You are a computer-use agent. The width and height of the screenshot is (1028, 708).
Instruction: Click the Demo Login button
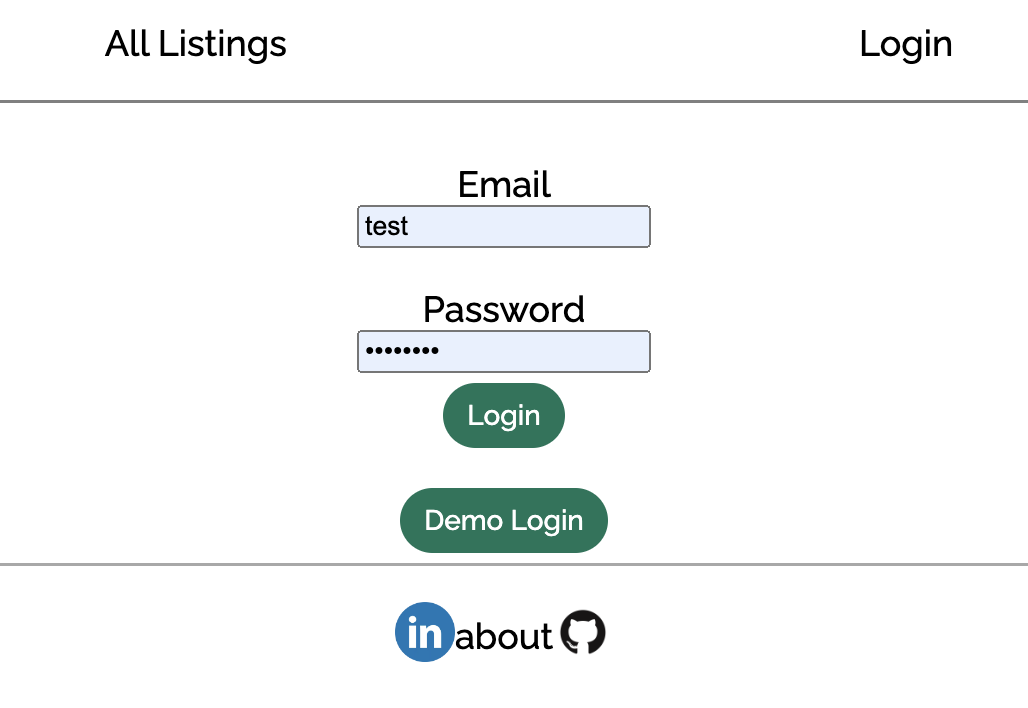pyautogui.click(x=503, y=520)
